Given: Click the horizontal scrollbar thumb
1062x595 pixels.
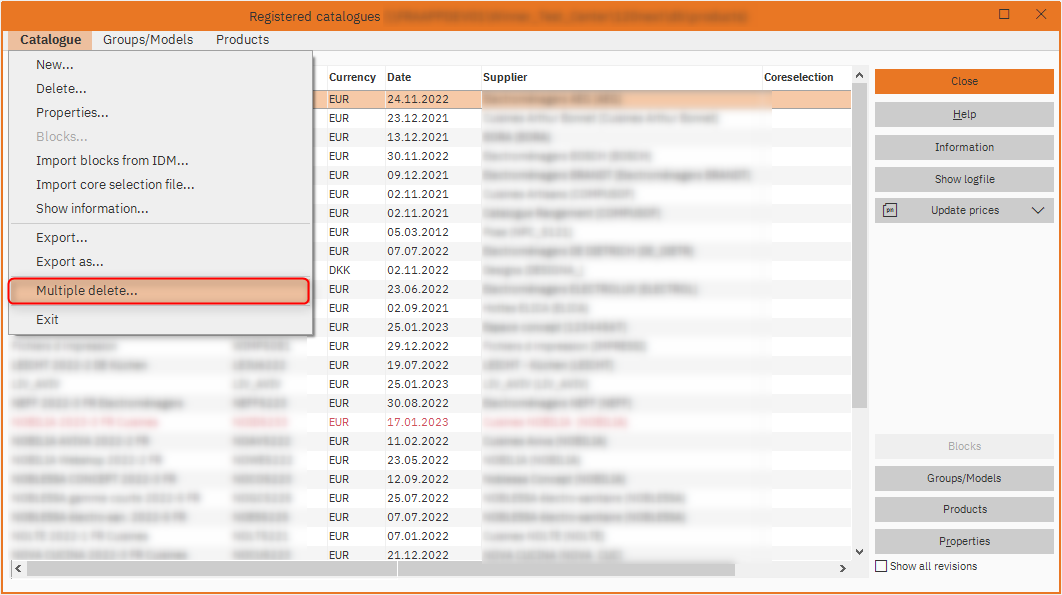Looking at the screenshot, I should click(381, 569).
